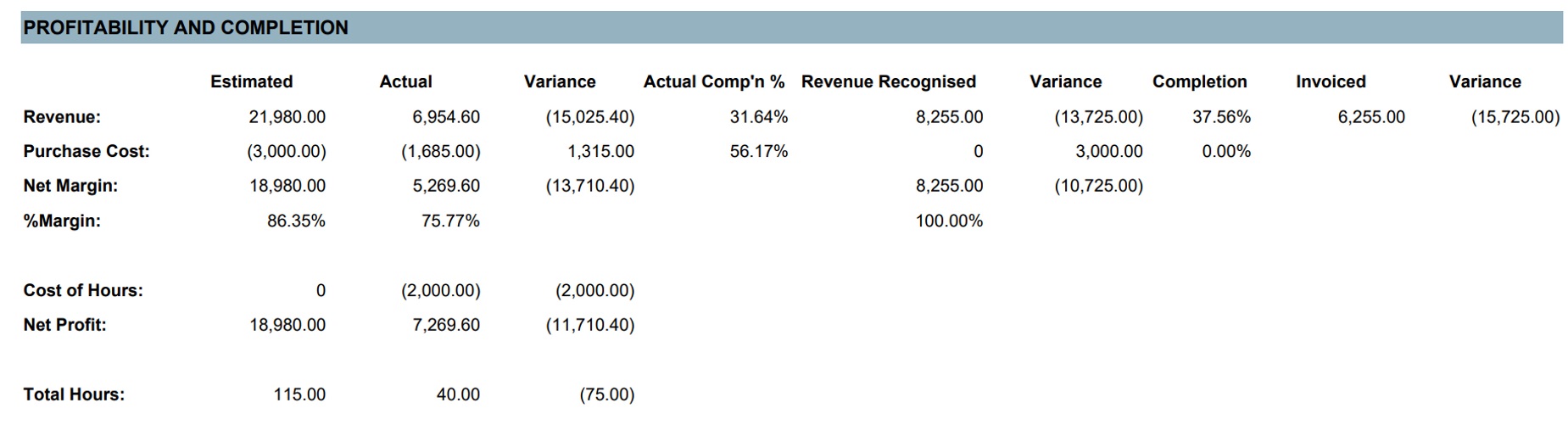Viewport: 1568px width, 442px height.
Task: Click the 31.64% actual completion value
Action: (758, 117)
